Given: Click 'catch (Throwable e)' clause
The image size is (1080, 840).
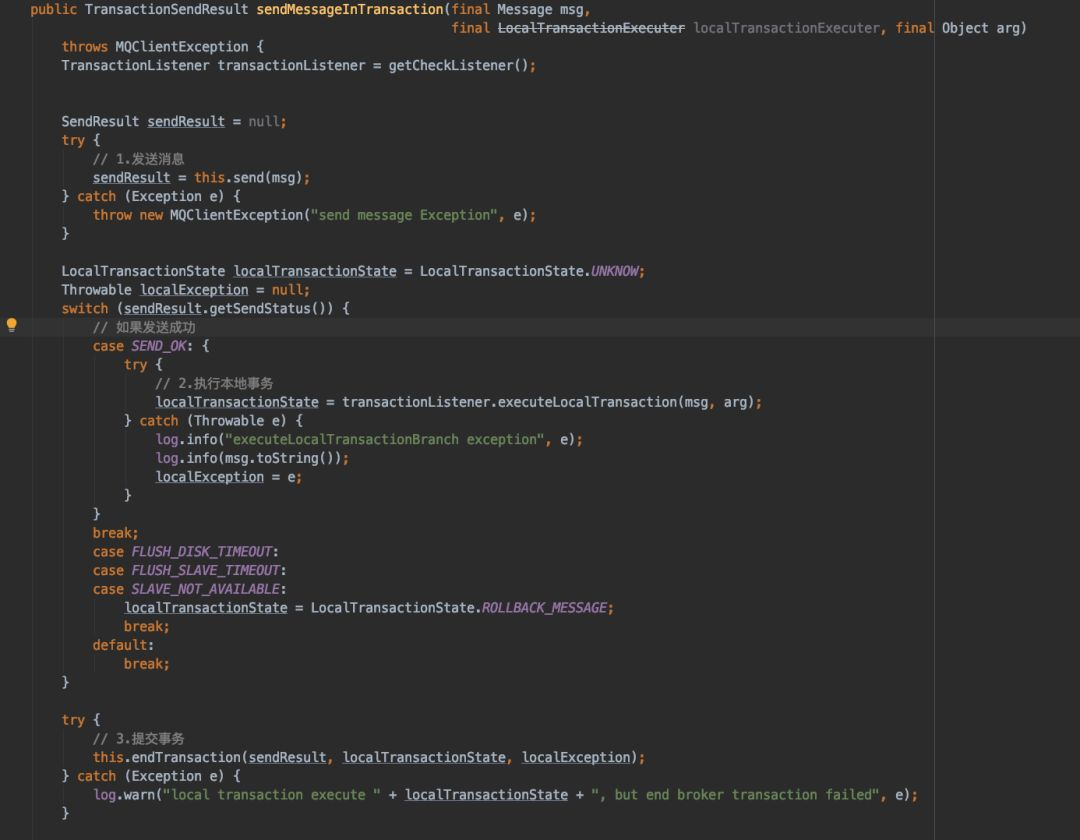Looking at the screenshot, I should coord(212,421).
